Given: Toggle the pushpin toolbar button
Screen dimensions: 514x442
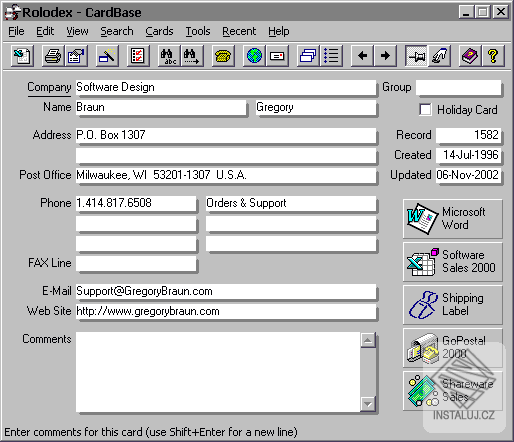Looking at the screenshot, I should [416, 56].
